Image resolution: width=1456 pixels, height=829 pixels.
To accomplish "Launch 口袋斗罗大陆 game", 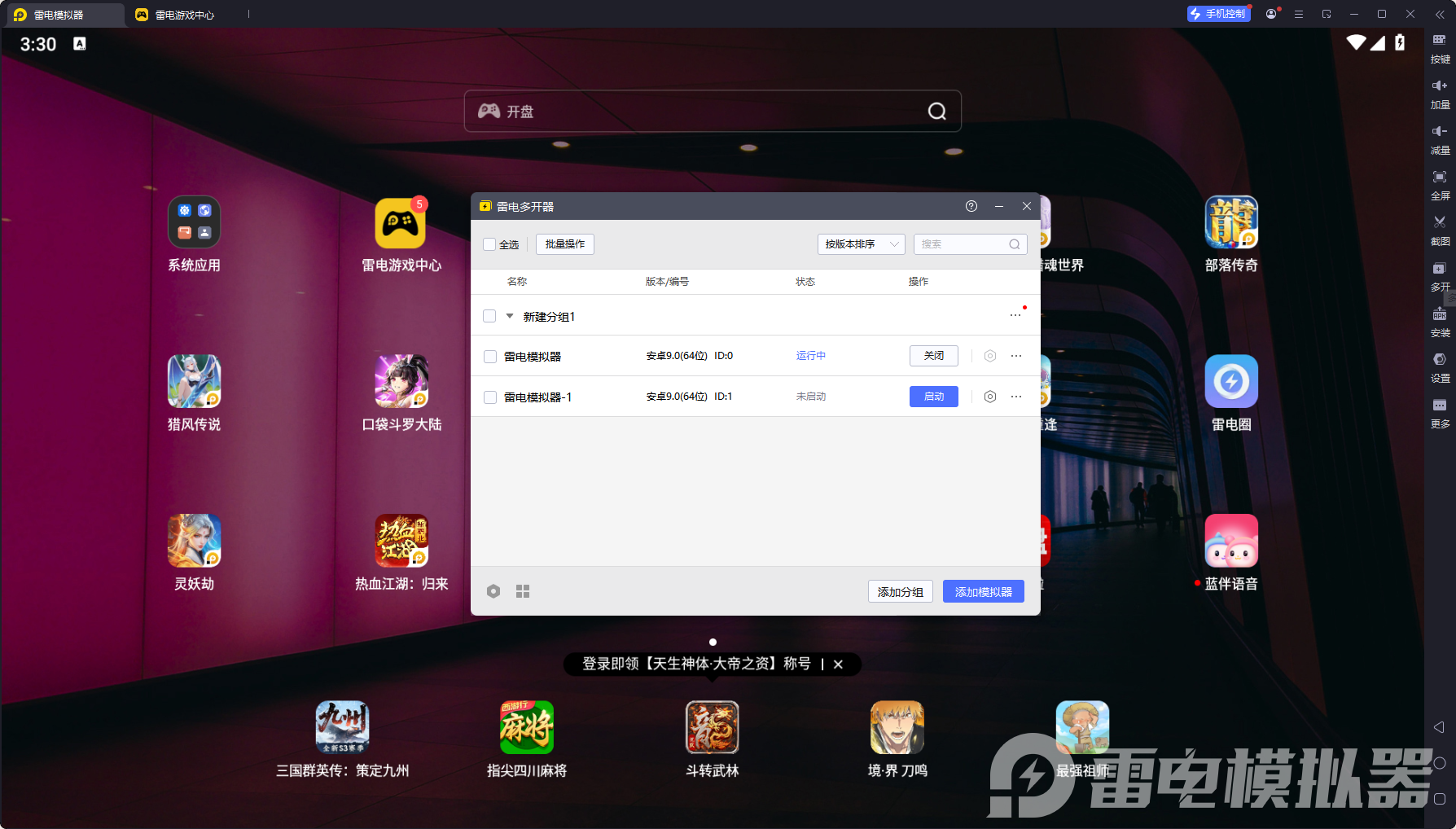I will click(x=401, y=381).
